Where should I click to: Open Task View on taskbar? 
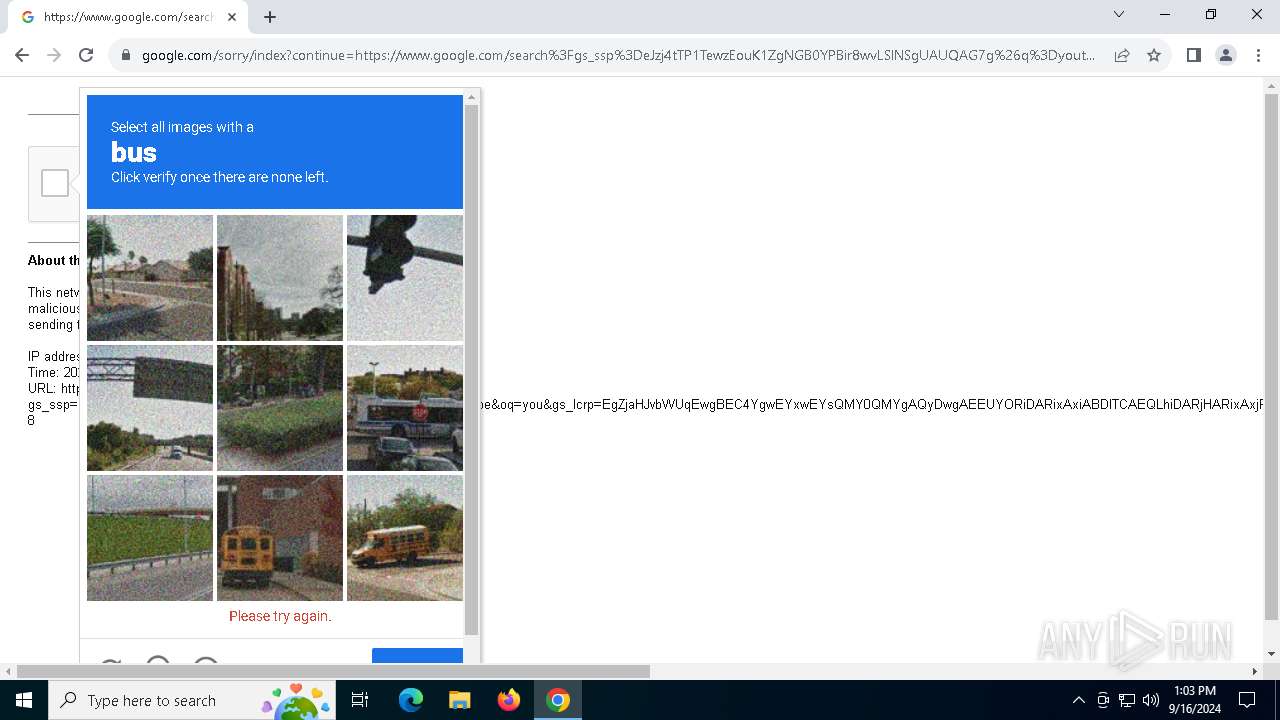pos(360,700)
